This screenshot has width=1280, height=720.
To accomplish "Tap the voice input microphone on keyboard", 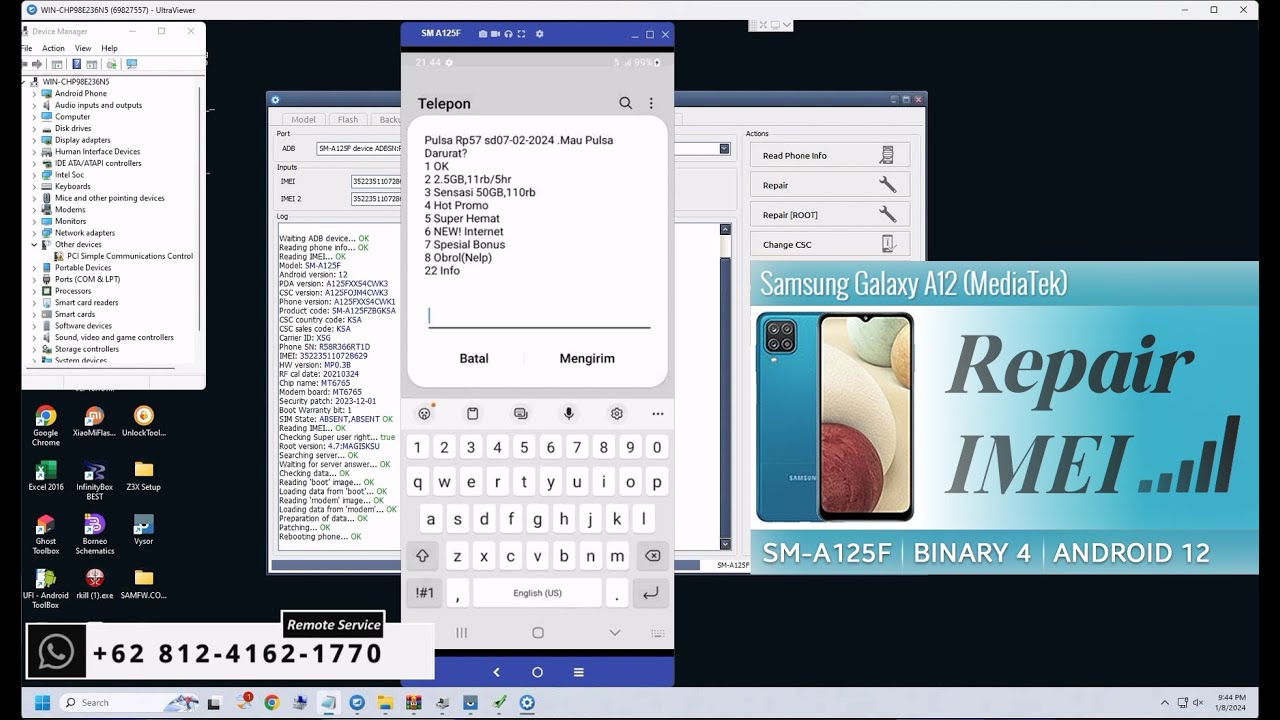I will [569, 413].
